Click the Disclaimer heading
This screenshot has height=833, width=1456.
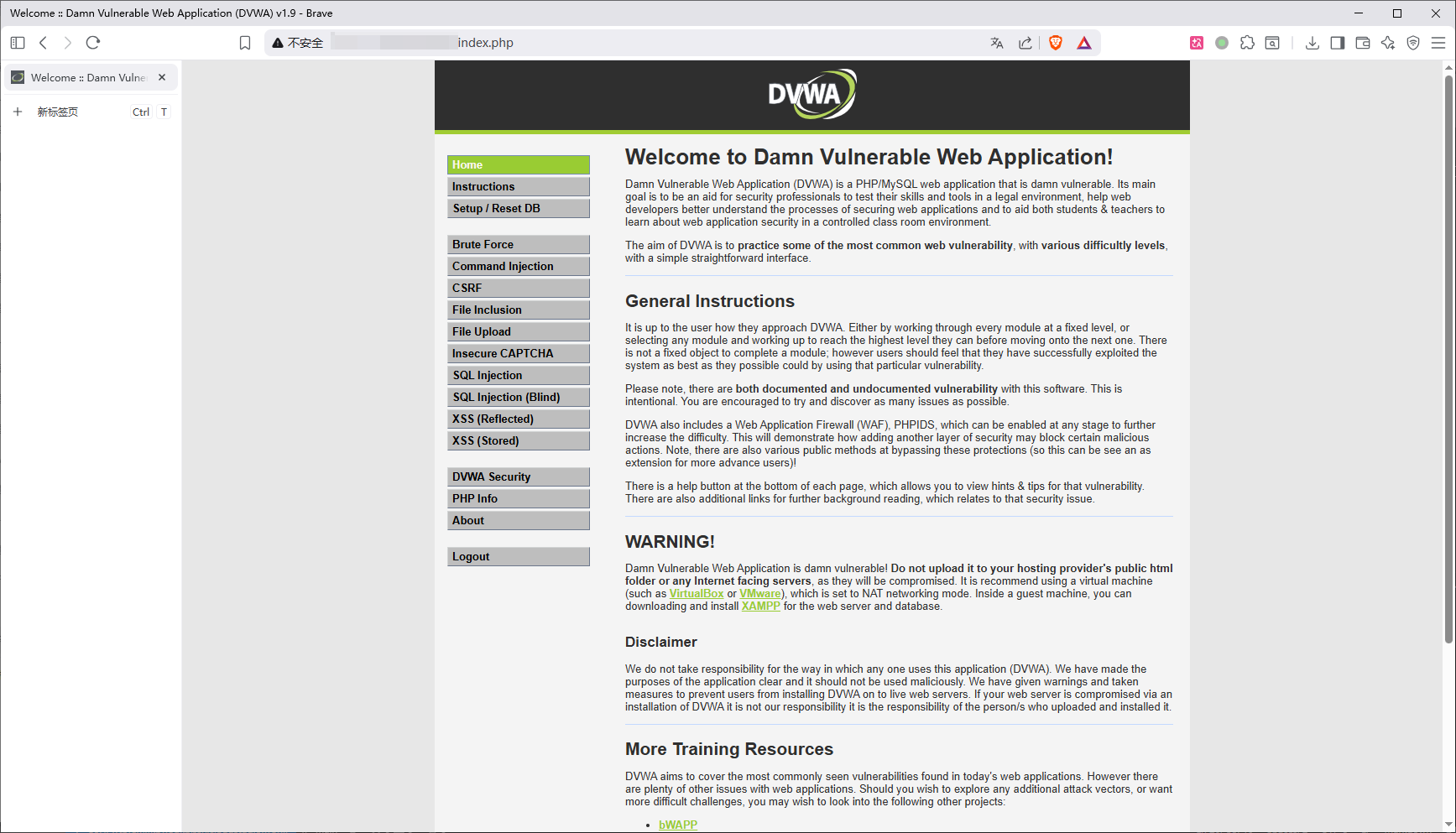coord(661,642)
